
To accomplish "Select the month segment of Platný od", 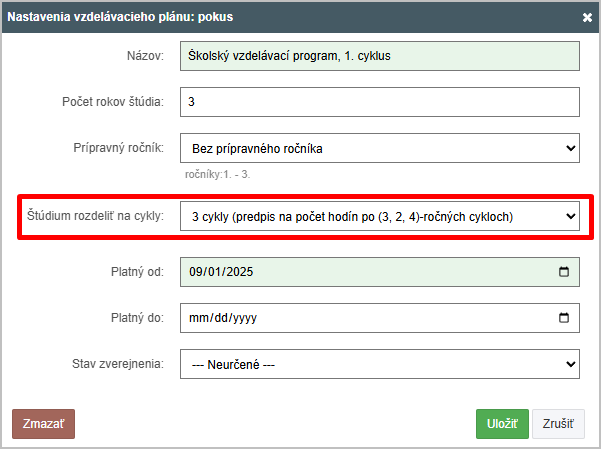I will (196, 272).
